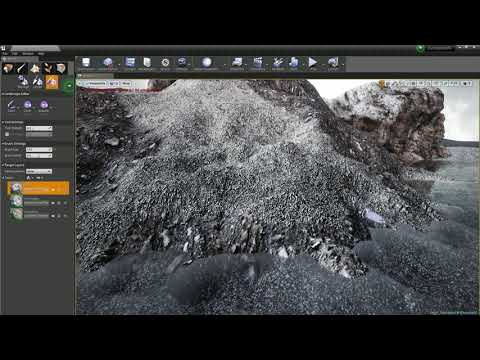Switch landscape editor to Manage mode
The height and width of the screenshot is (360, 480).
pyautogui.click(x=23, y=81)
